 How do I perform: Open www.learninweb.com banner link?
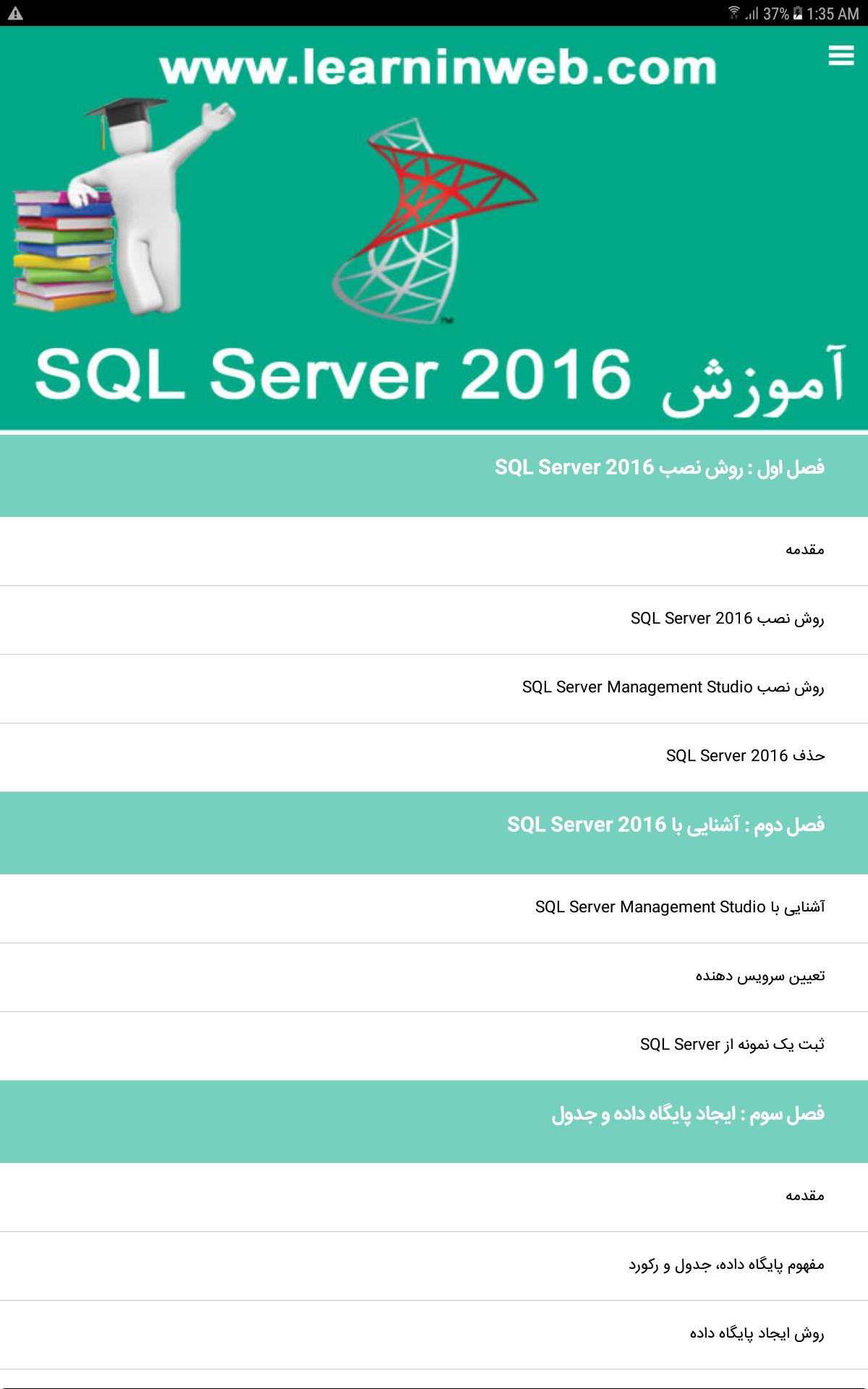click(438, 67)
